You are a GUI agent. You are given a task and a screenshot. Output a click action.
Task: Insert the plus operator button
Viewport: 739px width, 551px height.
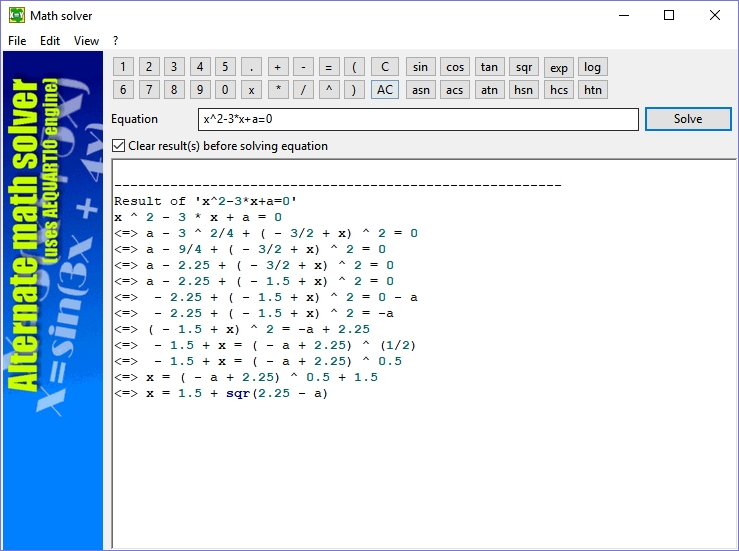[x=278, y=67]
